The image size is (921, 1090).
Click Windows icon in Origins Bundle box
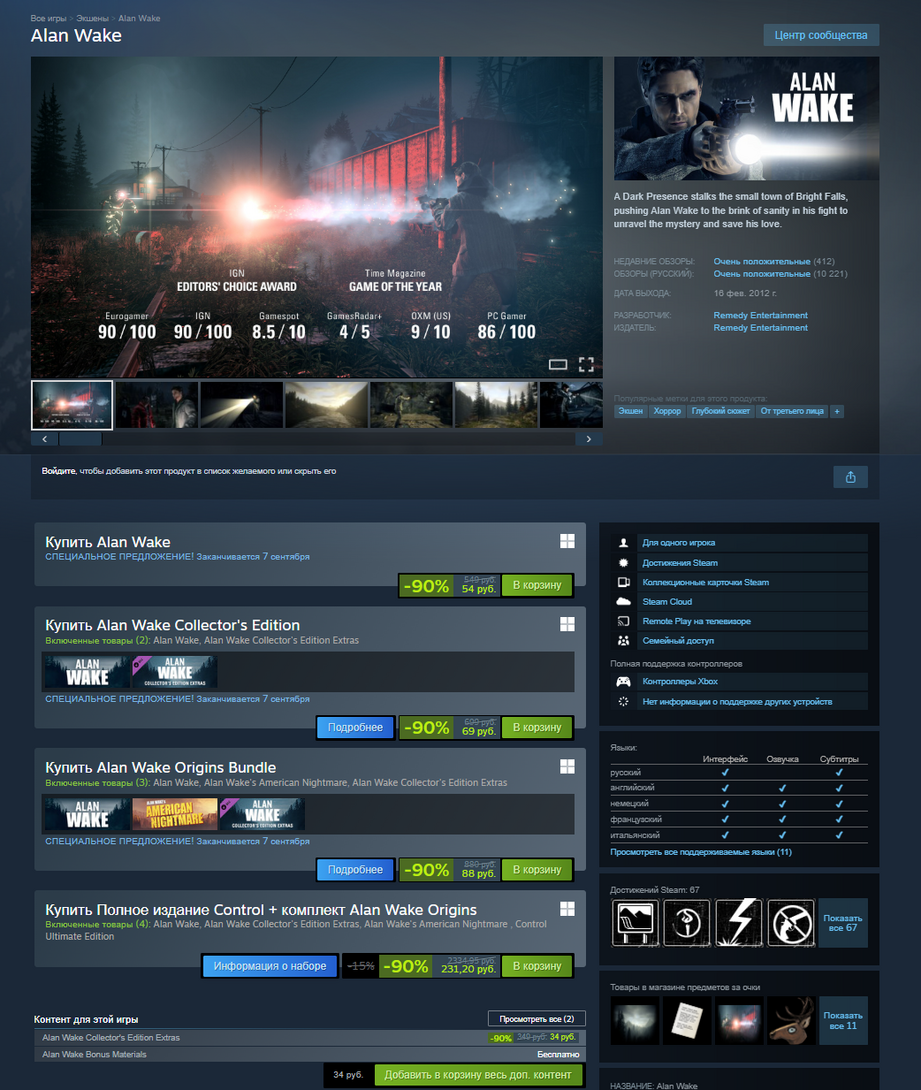tap(567, 766)
